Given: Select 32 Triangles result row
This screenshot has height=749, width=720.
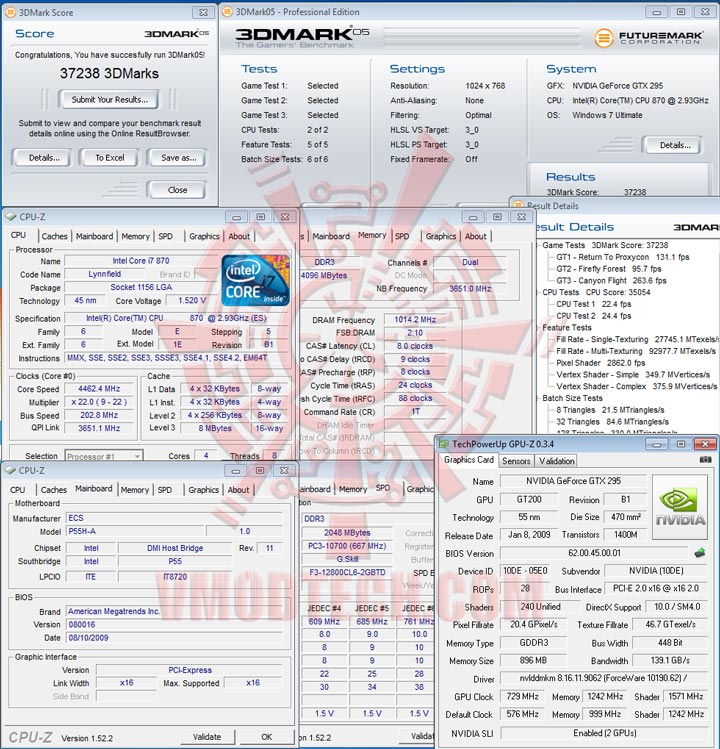Looking at the screenshot, I should 612,421.
